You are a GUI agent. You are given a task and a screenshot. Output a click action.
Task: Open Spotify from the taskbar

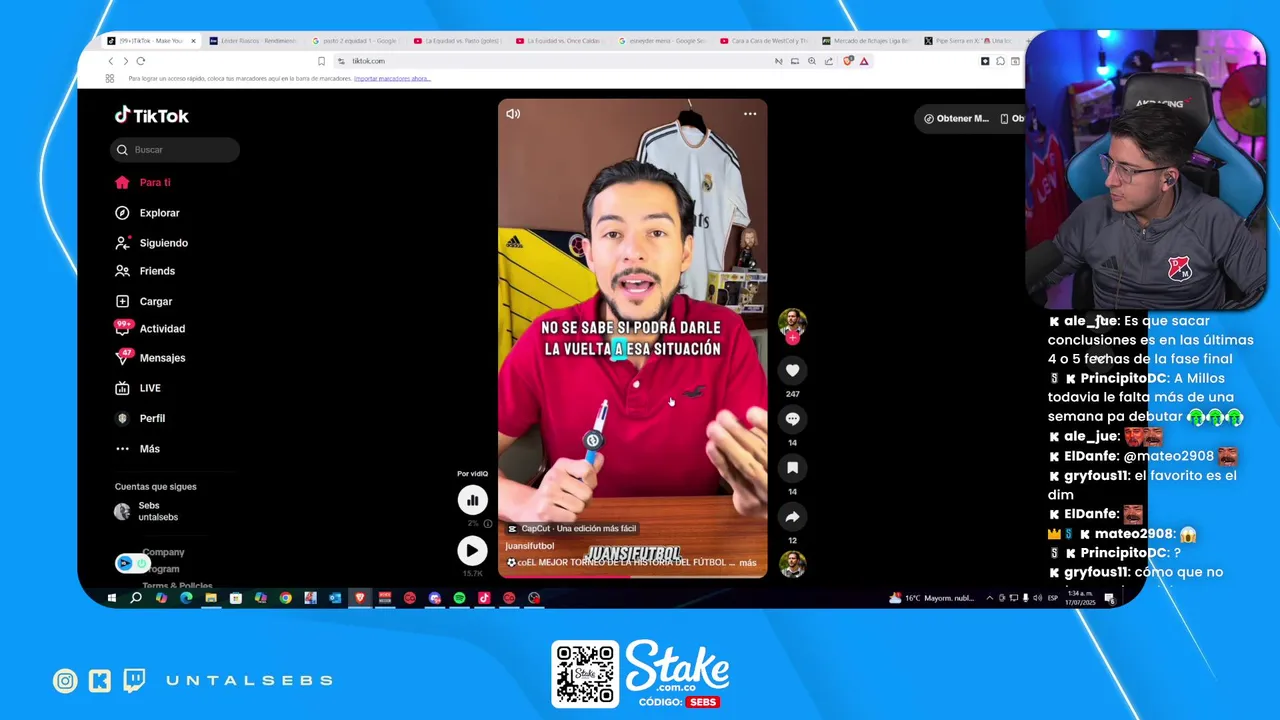(459, 598)
